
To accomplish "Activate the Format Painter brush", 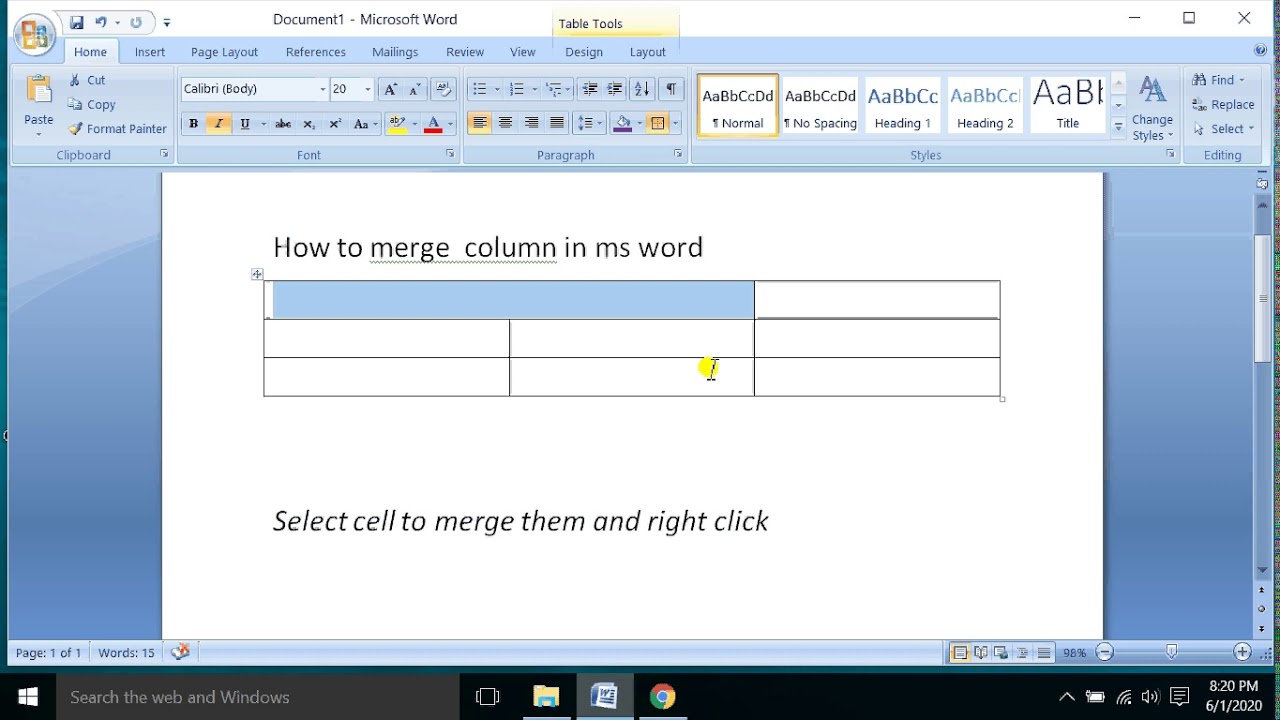I will 117,128.
